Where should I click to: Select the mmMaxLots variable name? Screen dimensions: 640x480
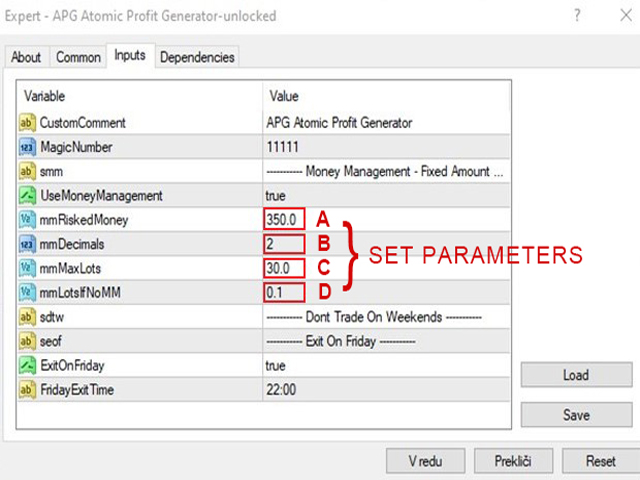[x=70, y=269]
